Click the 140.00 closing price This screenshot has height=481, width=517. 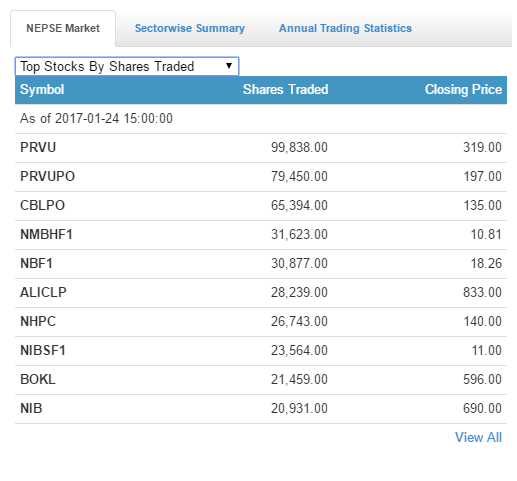click(483, 321)
